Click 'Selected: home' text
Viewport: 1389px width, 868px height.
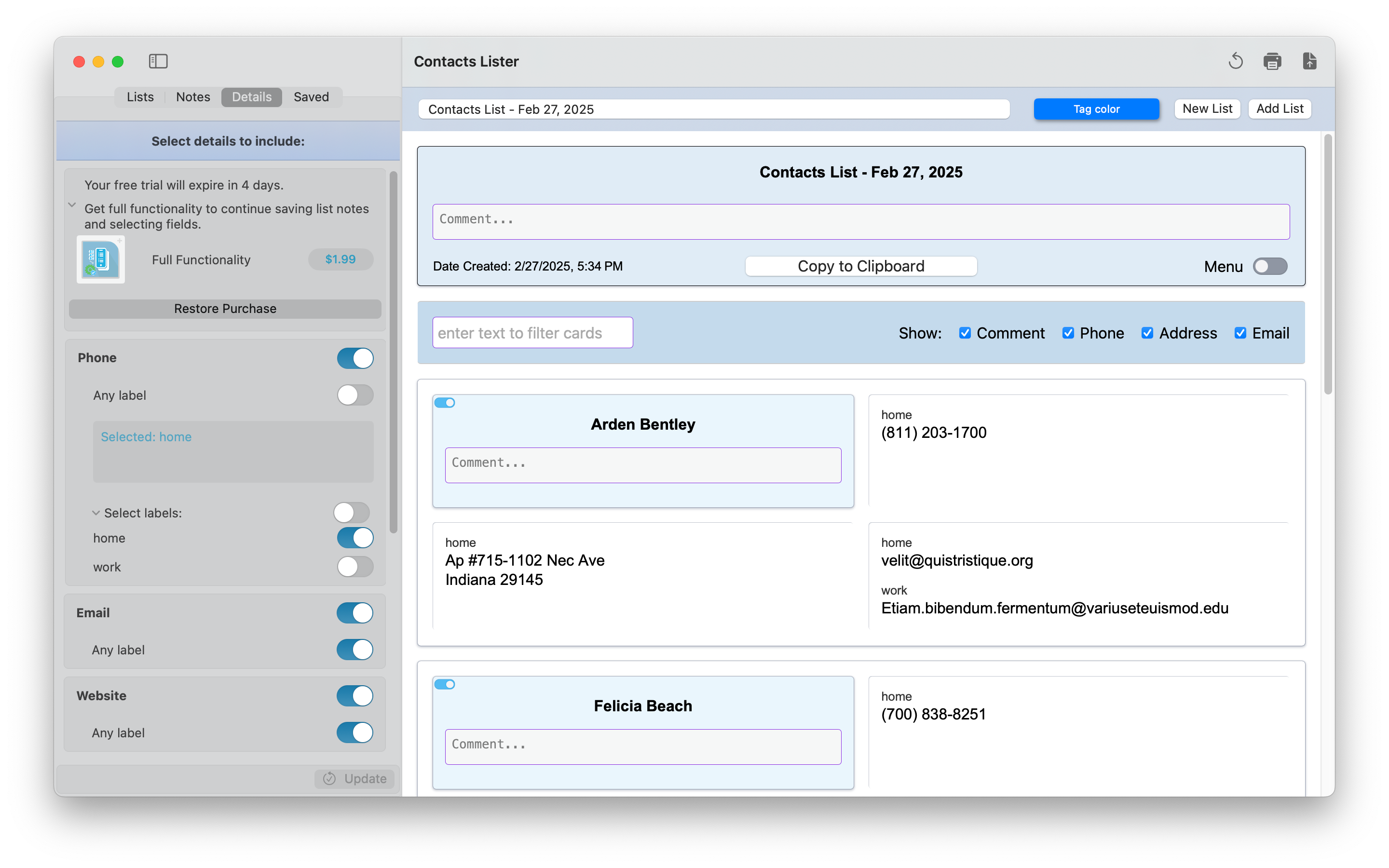[x=146, y=437]
